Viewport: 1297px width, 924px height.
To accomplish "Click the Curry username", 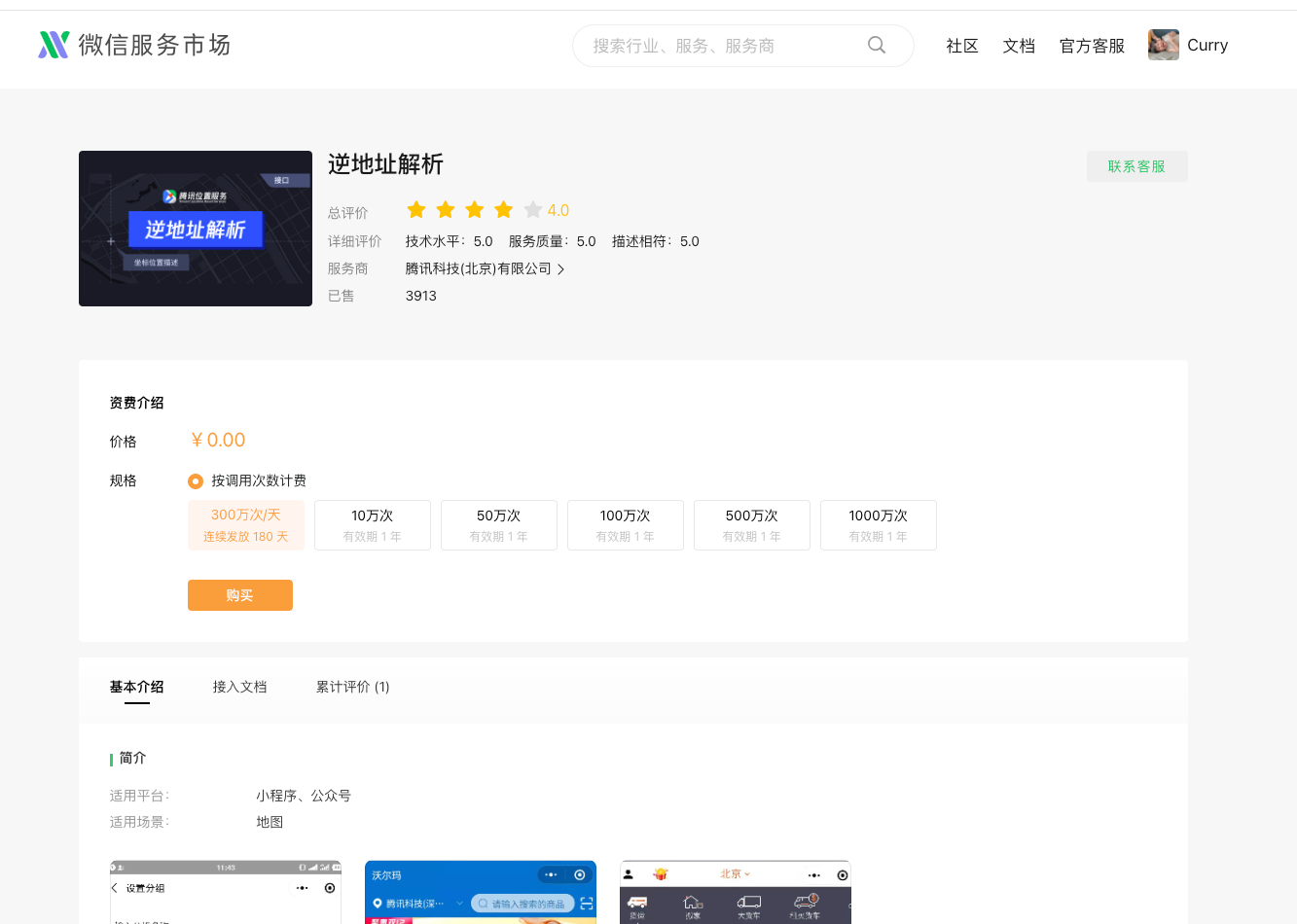I will coord(1207,45).
